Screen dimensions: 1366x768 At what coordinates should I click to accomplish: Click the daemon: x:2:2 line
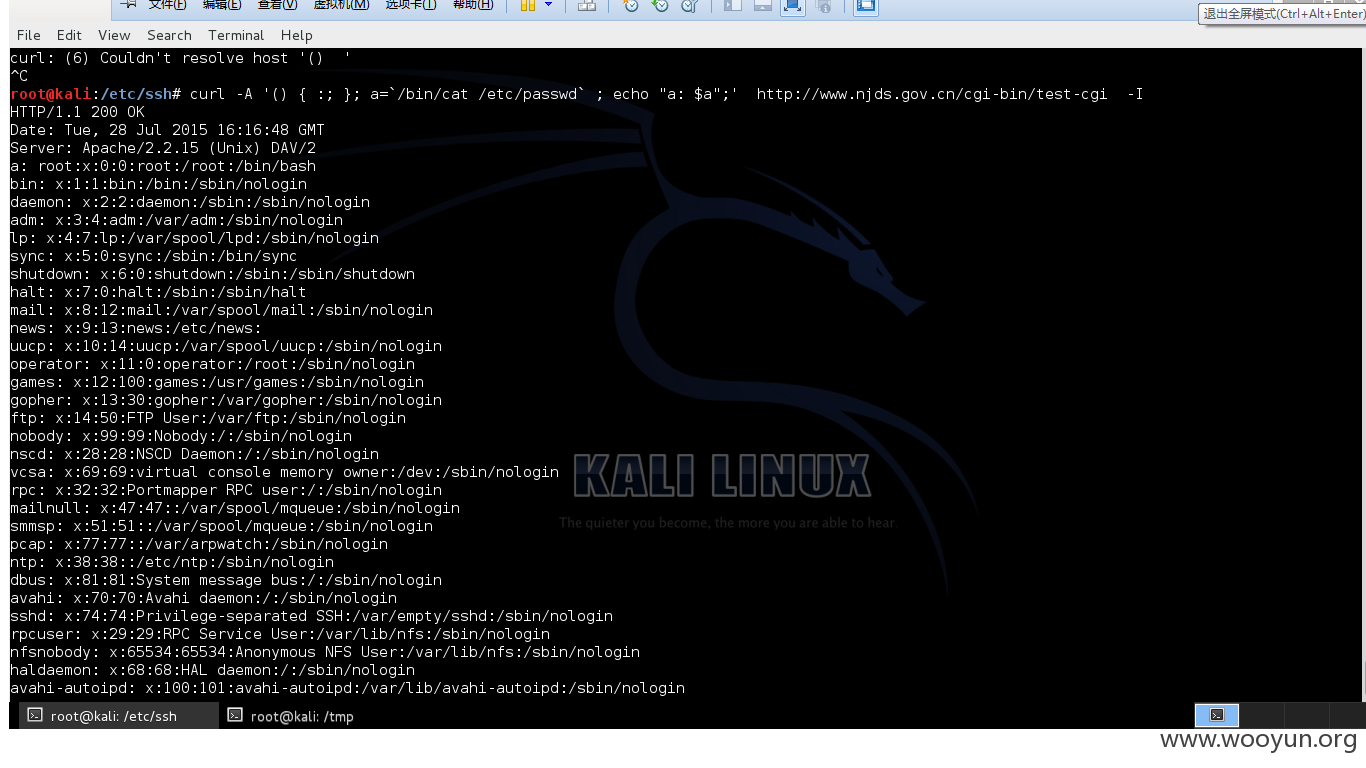pos(190,202)
